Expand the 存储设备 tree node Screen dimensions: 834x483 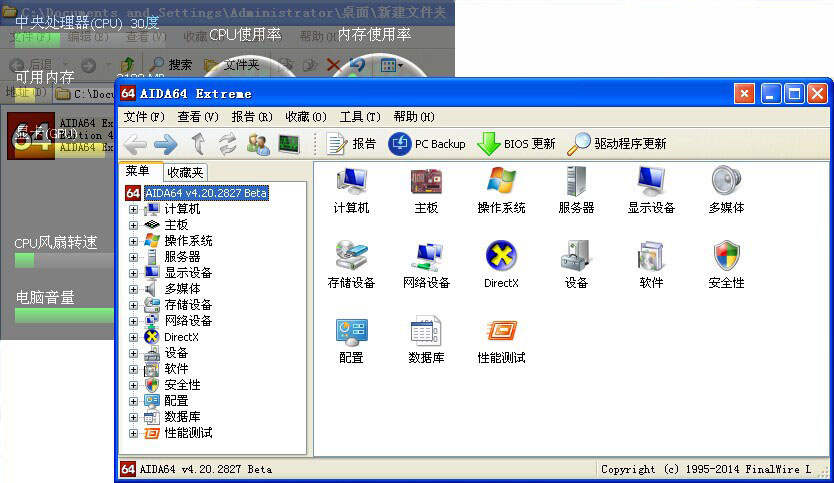[134, 305]
